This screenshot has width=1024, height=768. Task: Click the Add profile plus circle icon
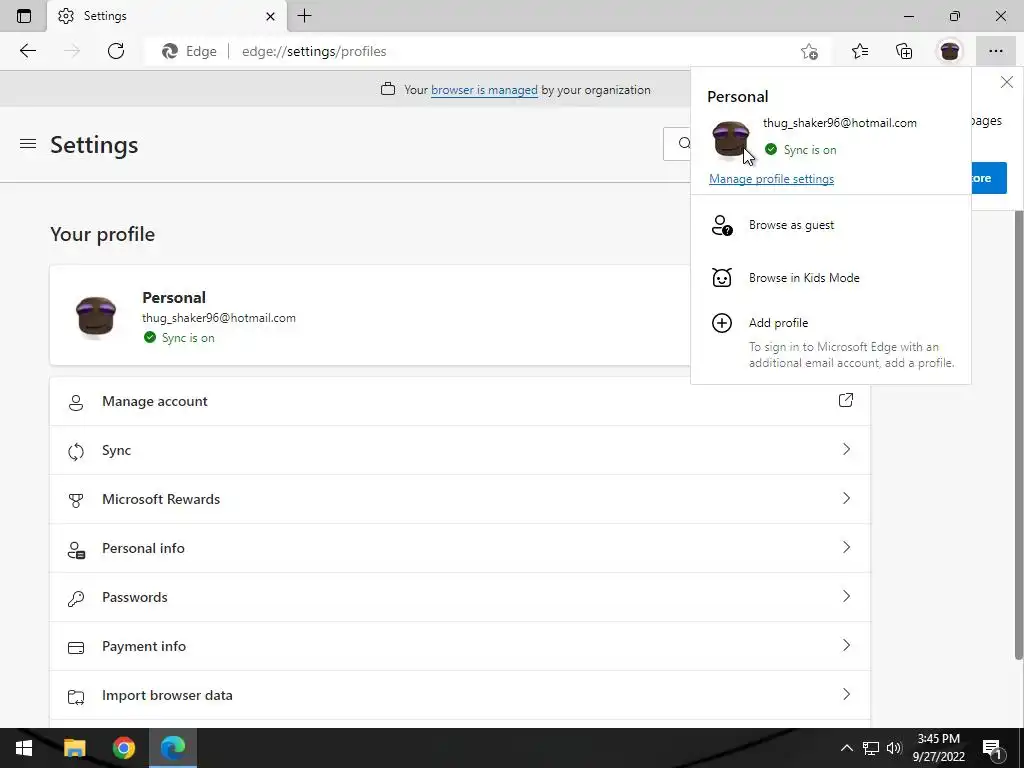click(722, 323)
